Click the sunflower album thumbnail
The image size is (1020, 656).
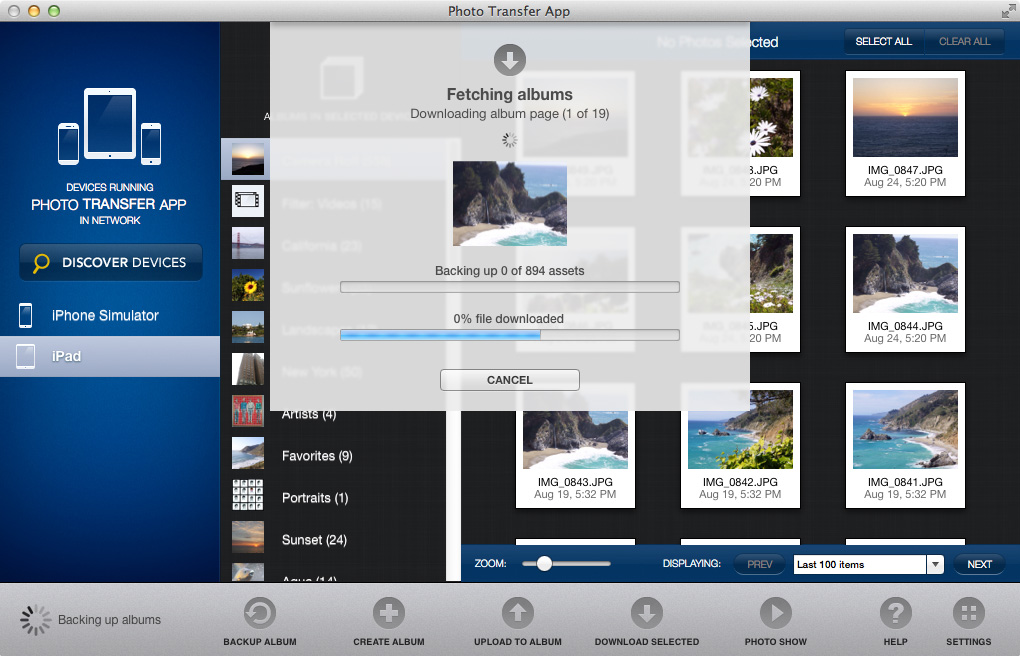pos(248,285)
